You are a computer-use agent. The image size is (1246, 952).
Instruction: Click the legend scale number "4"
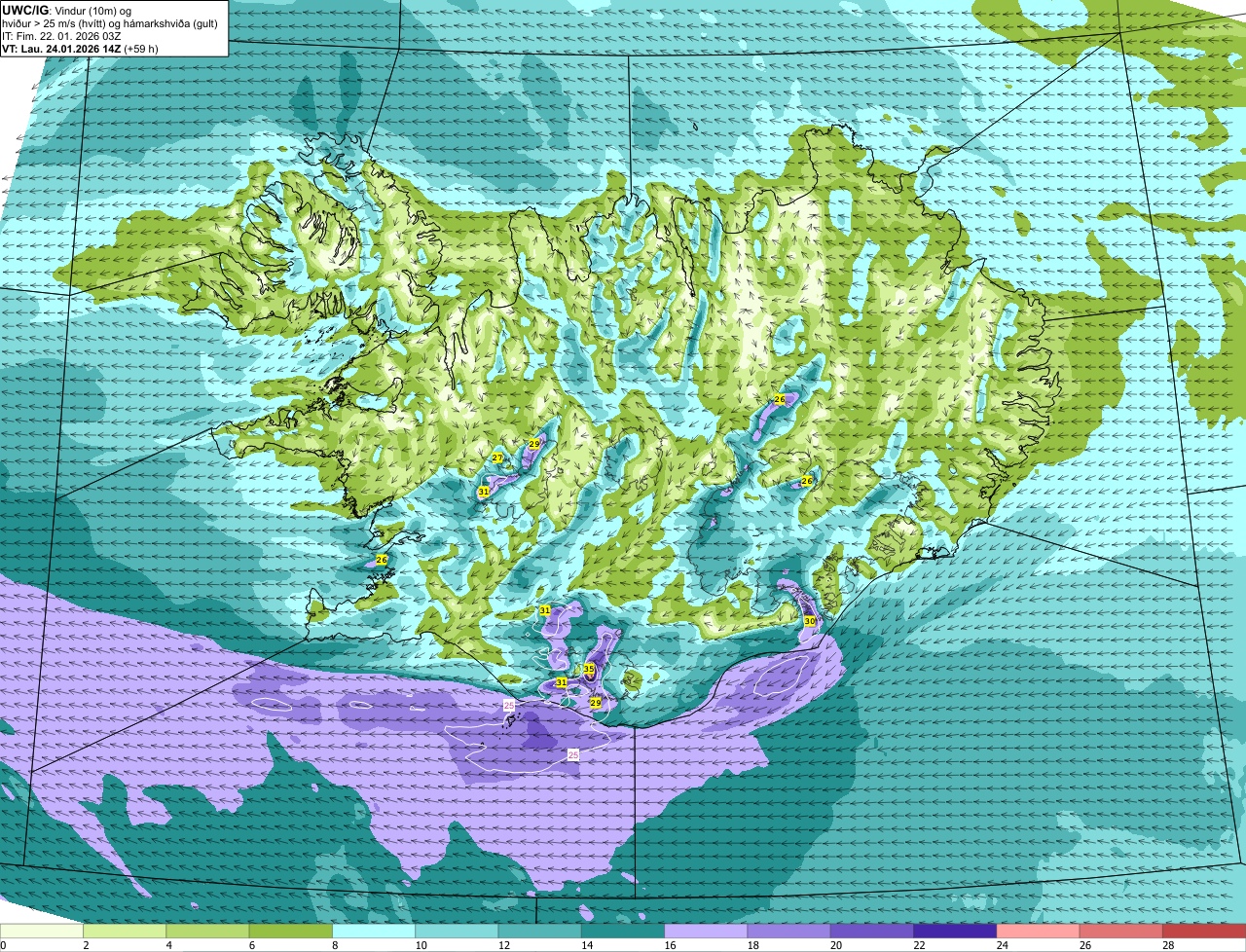click(x=168, y=945)
